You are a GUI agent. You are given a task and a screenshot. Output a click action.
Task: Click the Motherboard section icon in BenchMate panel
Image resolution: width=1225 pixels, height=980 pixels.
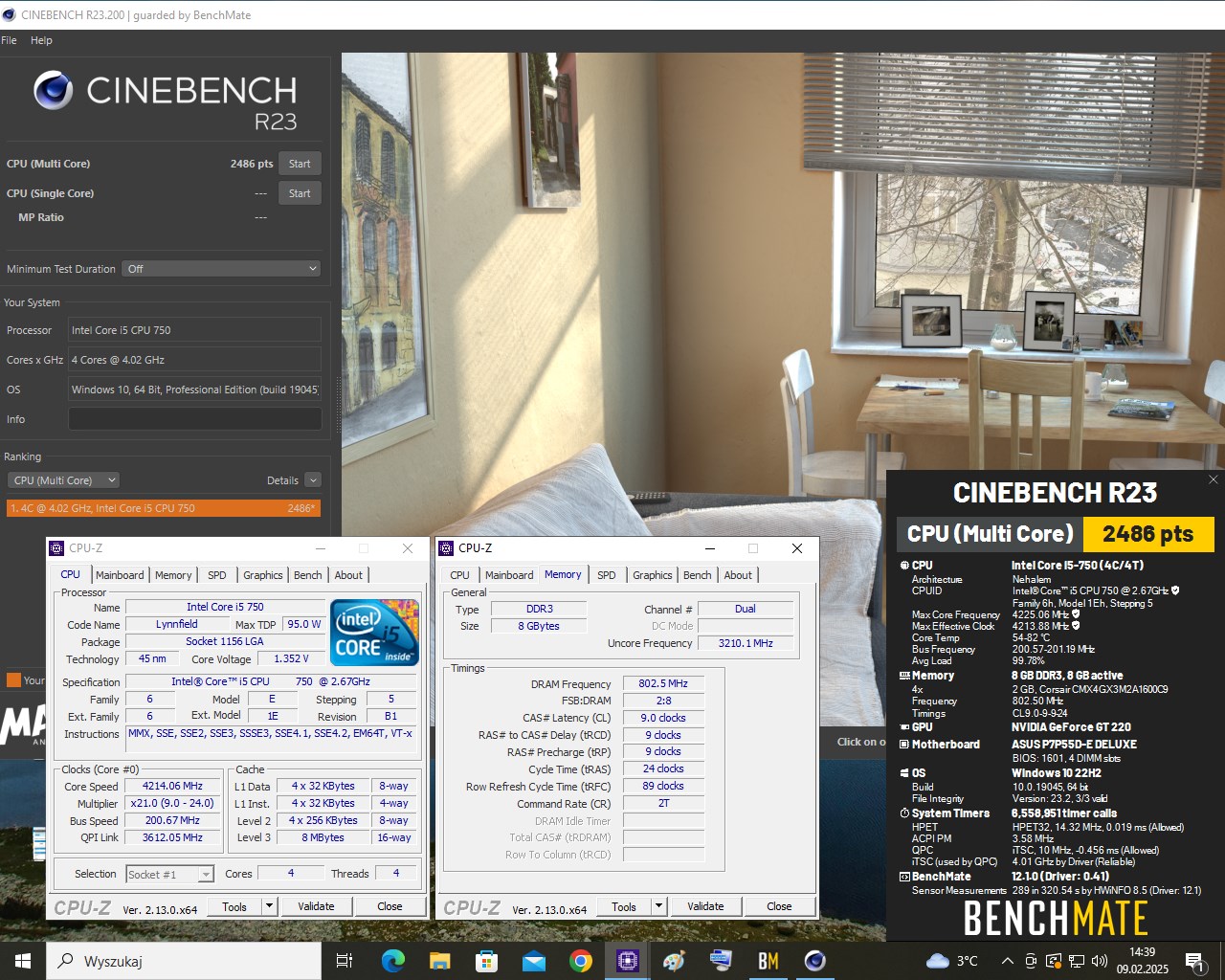(x=904, y=745)
